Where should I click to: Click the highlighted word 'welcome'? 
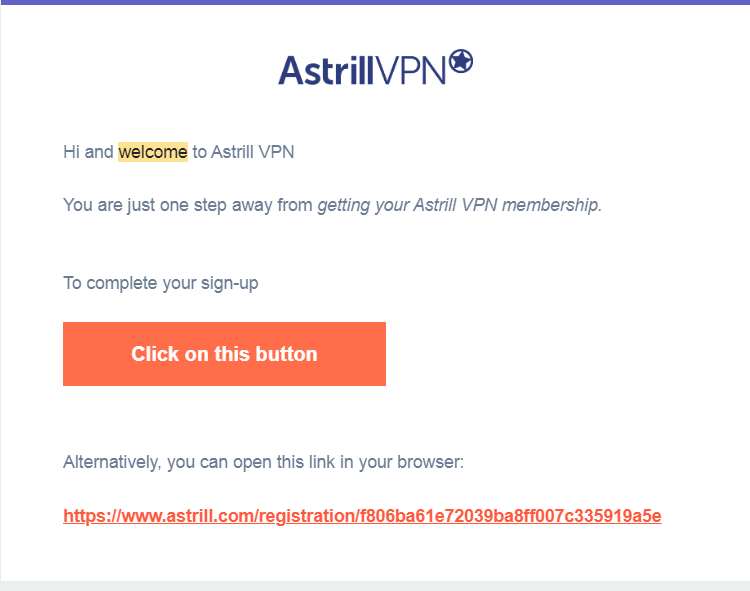click(153, 152)
